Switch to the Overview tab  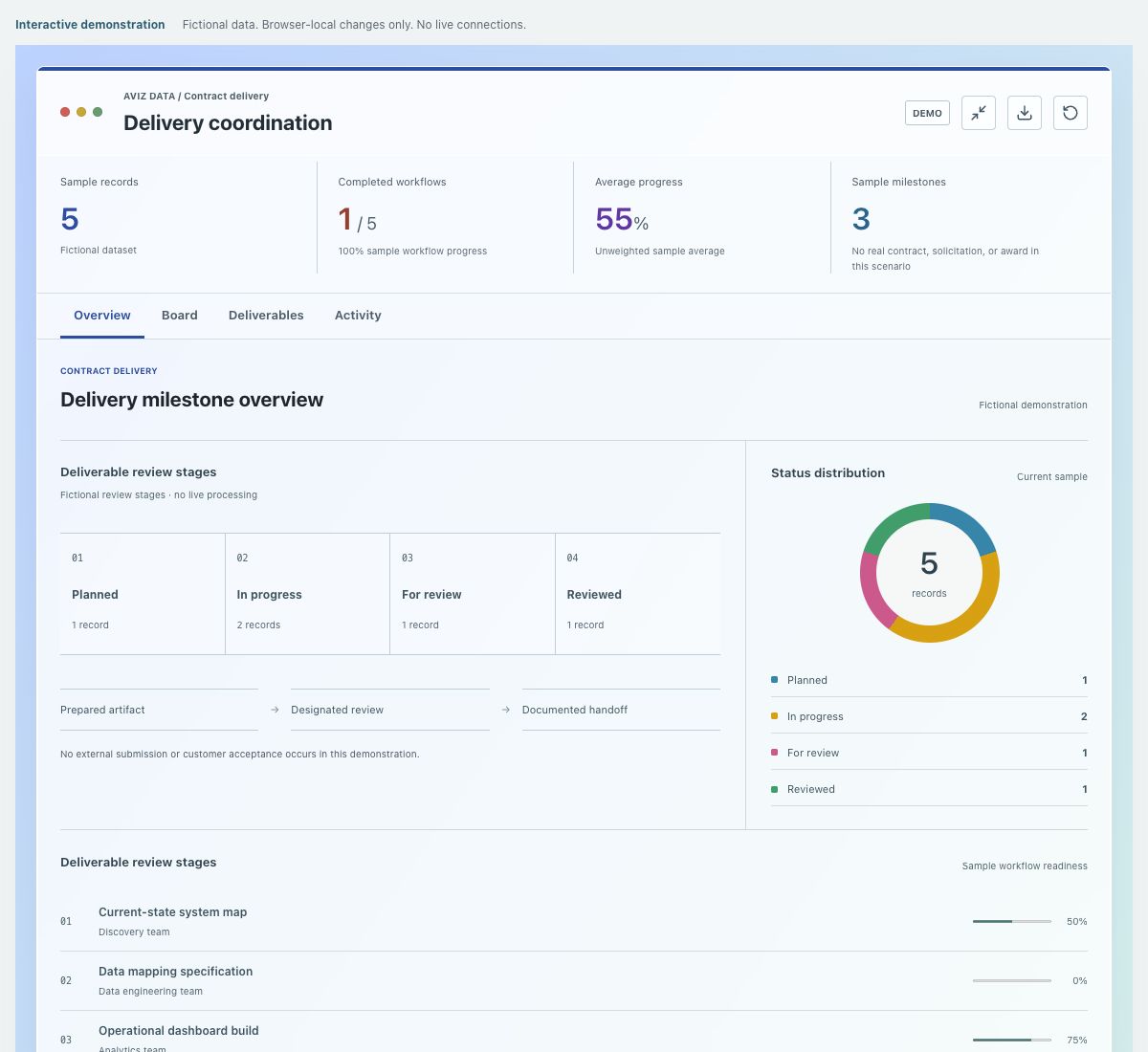pyautogui.click(x=102, y=316)
